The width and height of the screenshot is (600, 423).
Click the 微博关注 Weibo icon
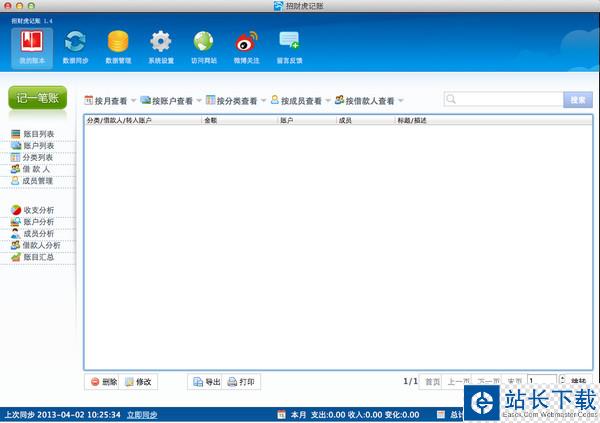click(246, 43)
